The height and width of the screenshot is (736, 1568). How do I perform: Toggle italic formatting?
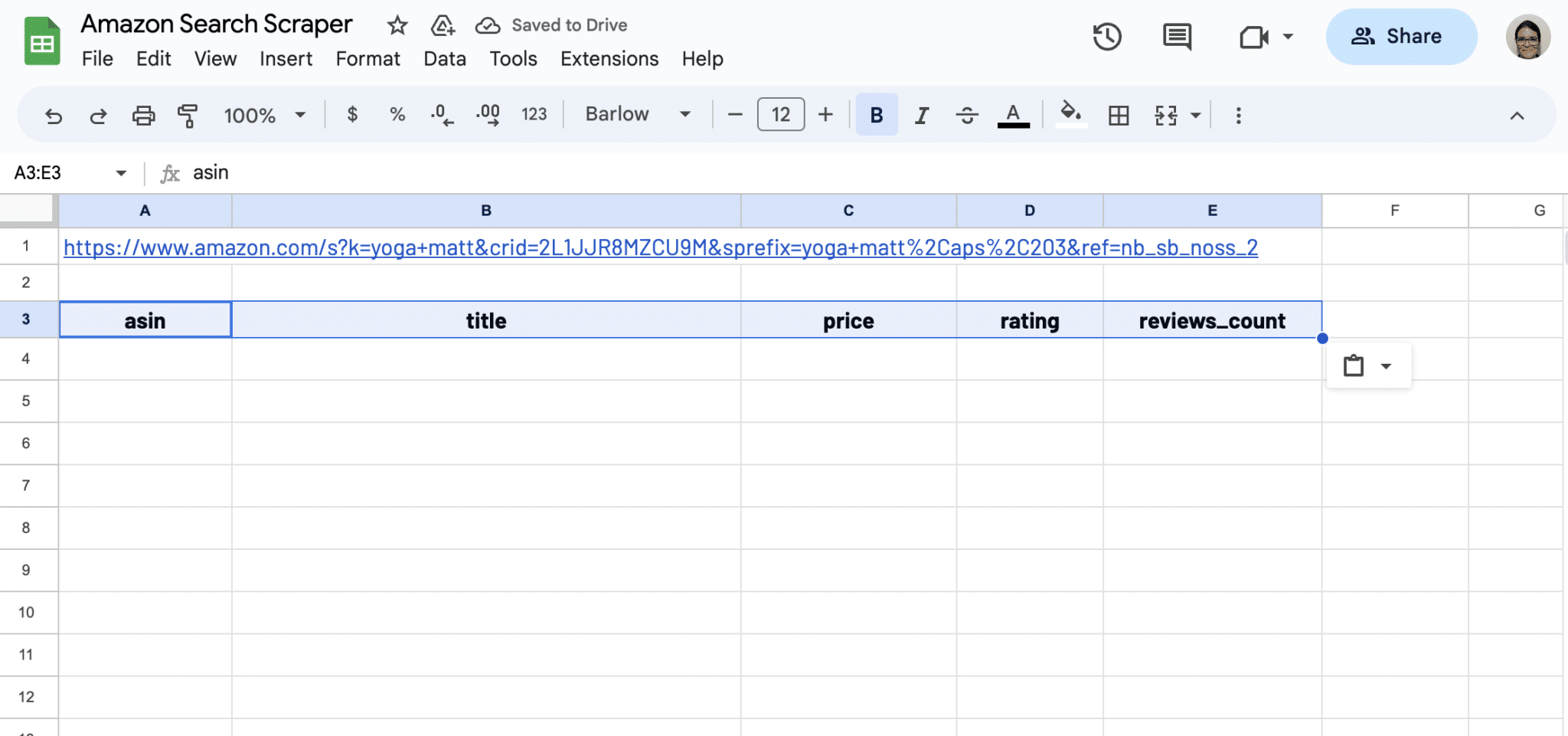coord(921,115)
